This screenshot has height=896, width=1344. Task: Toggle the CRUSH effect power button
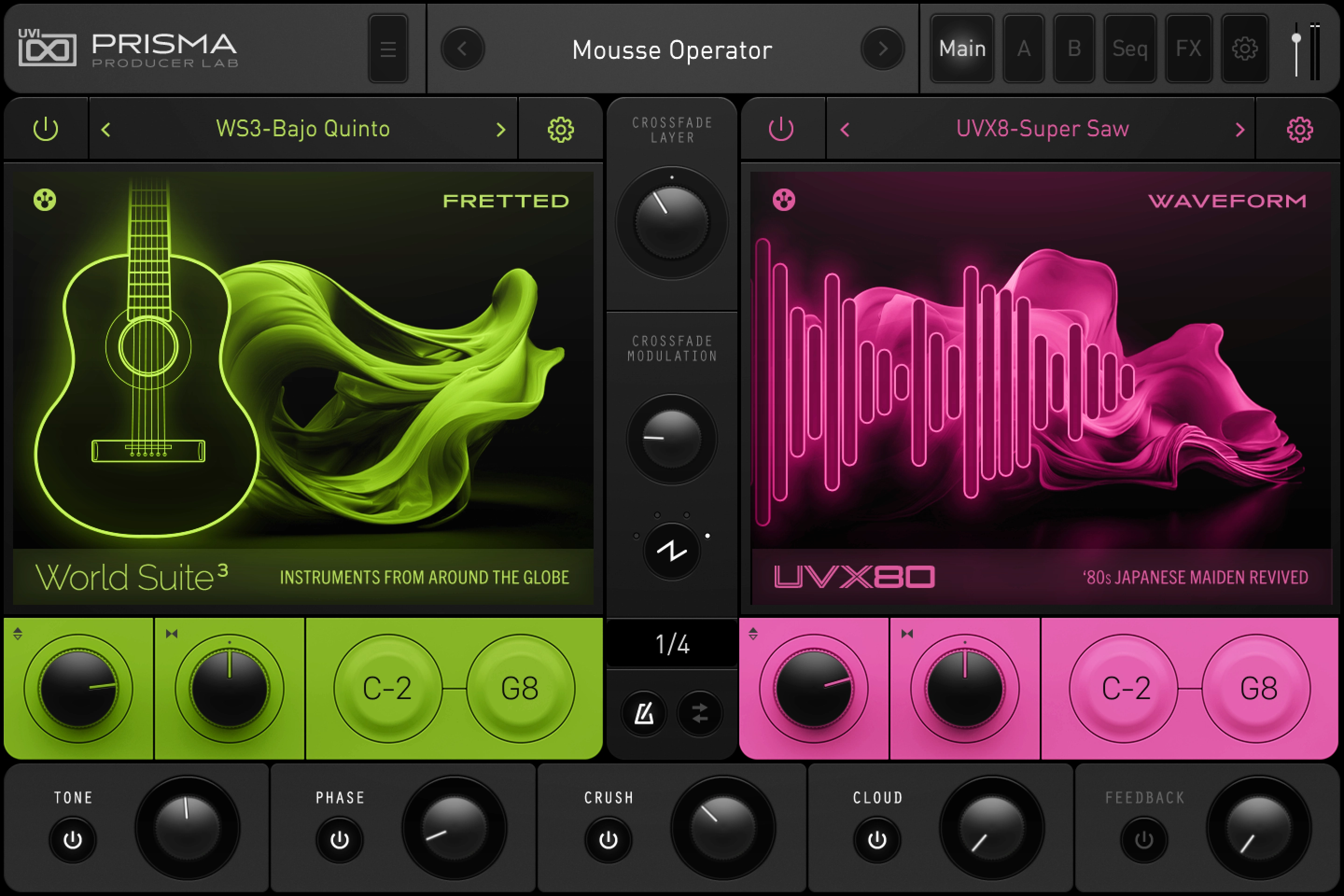[x=608, y=840]
